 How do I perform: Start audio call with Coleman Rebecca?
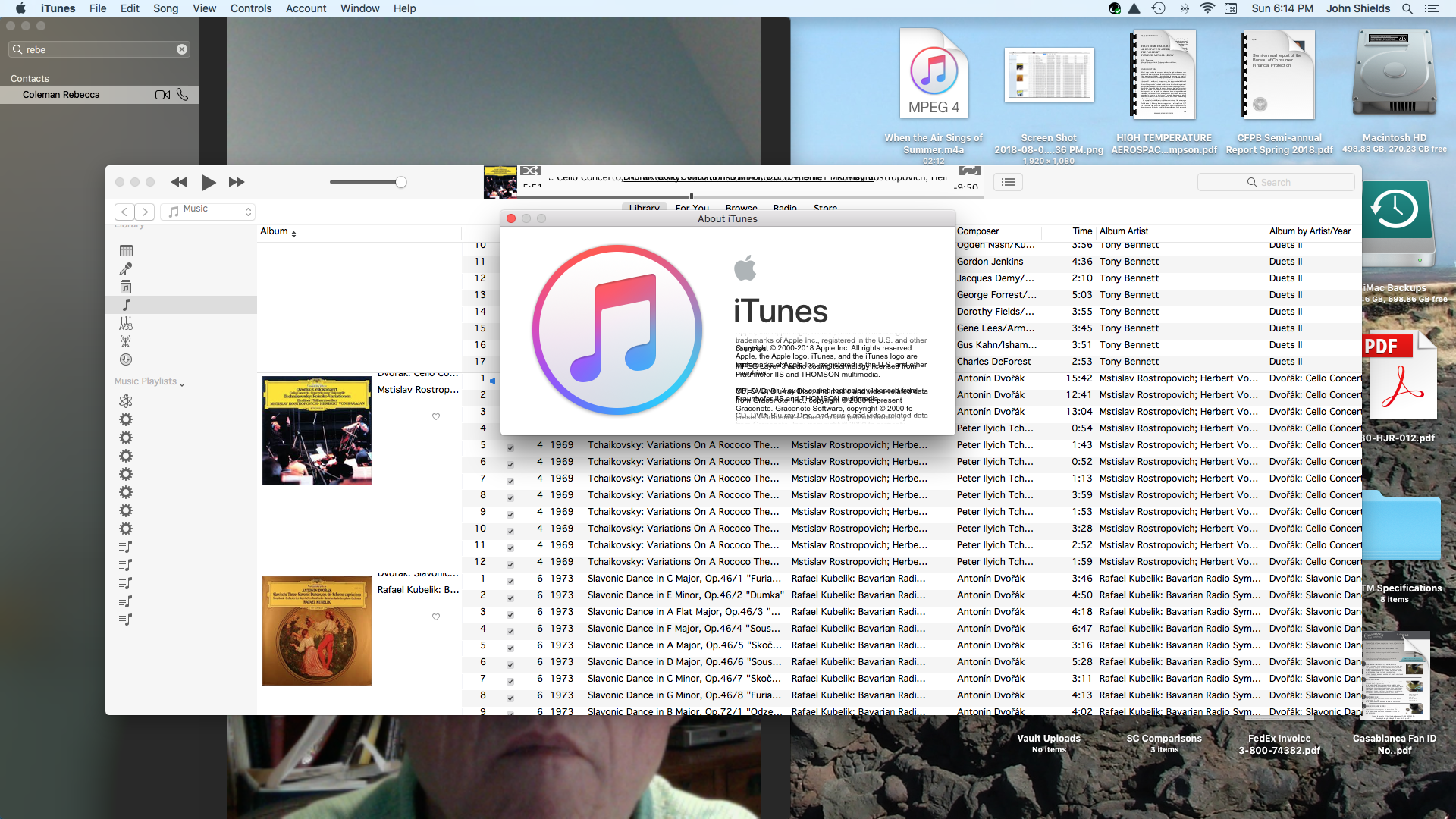click(182, 95)
